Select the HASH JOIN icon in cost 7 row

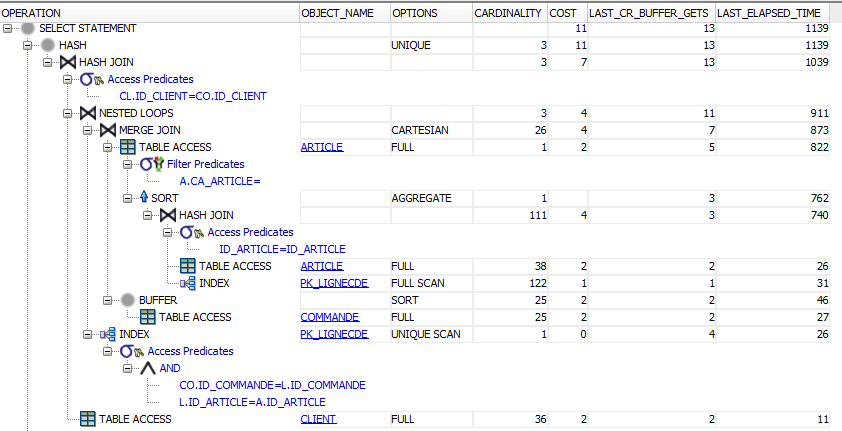(68, 62)
